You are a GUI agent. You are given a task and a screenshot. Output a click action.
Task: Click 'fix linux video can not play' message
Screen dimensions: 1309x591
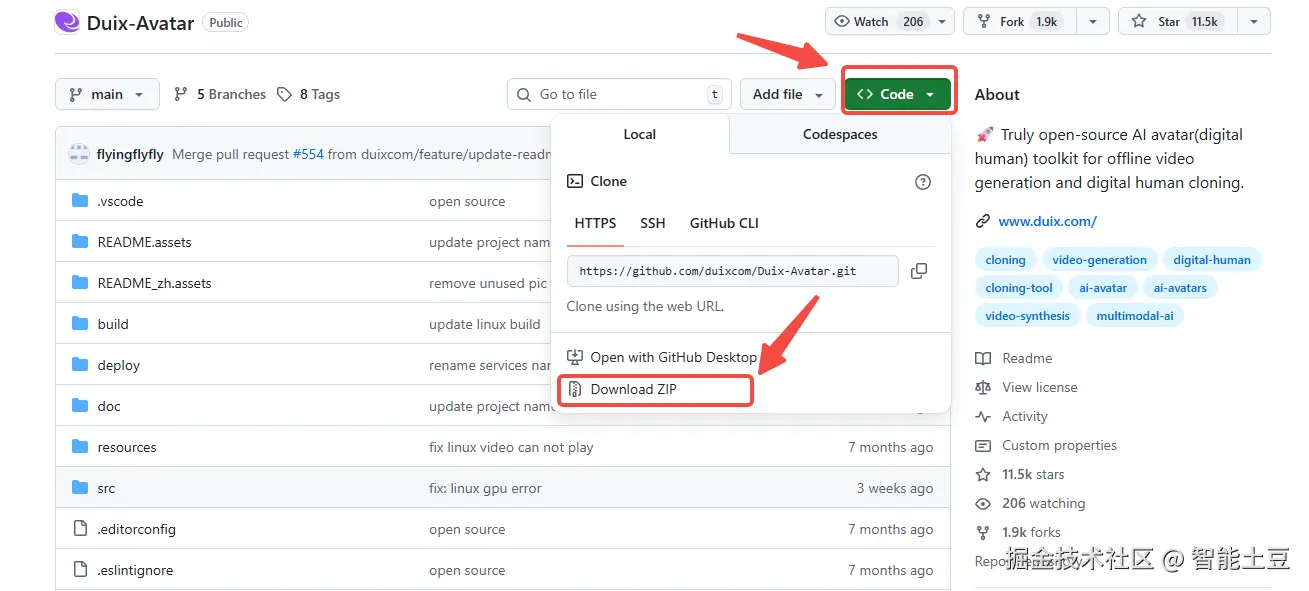pos(511,447)
